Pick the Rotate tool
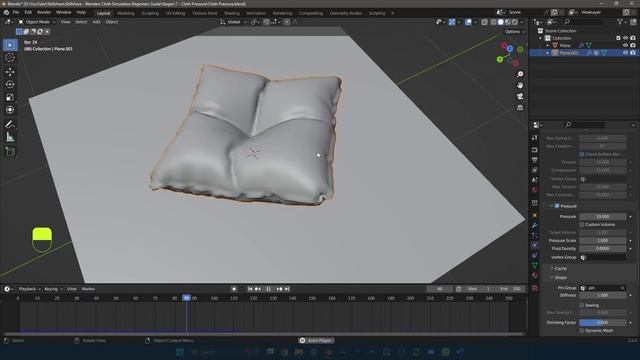 (x=10, y=84)
